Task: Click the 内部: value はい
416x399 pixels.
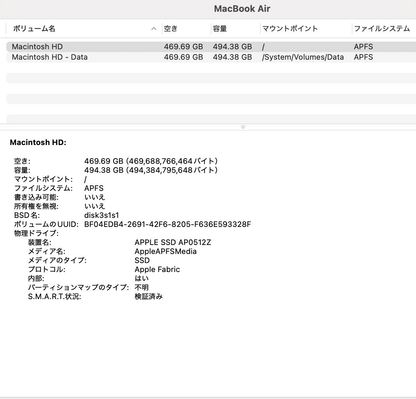Action: coord(141,278)
